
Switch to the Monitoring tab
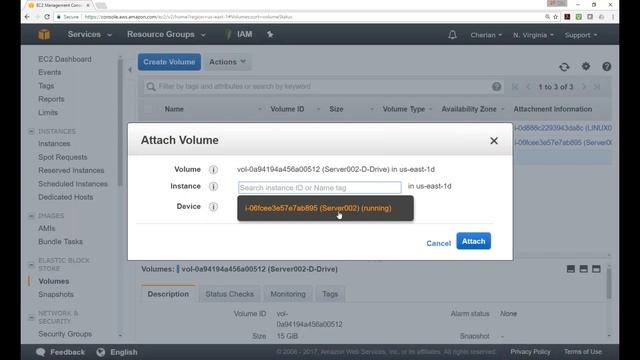point(288,294)
